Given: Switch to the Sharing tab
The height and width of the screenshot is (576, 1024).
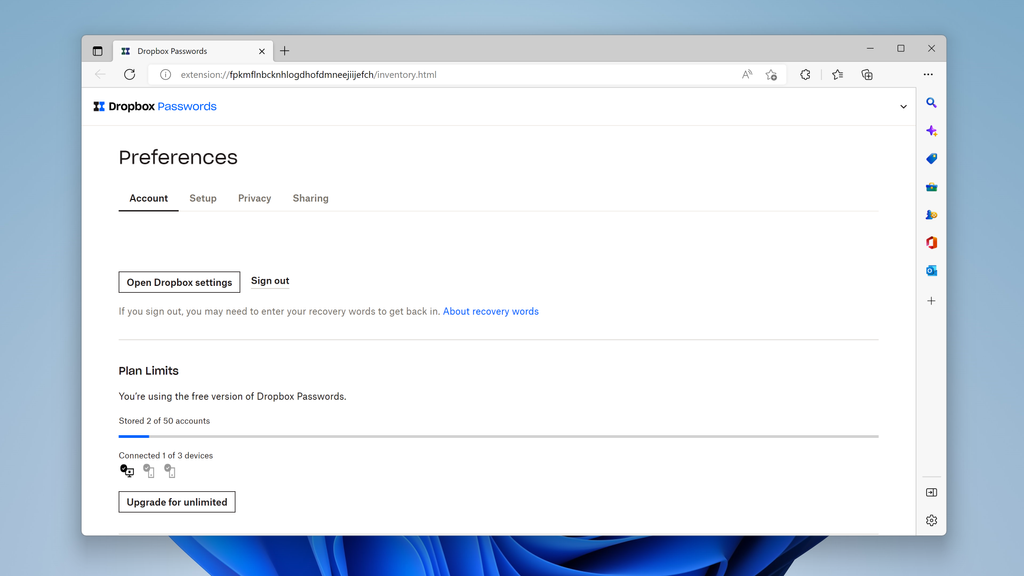Looking at the screenshot, I should click(310, 198).
